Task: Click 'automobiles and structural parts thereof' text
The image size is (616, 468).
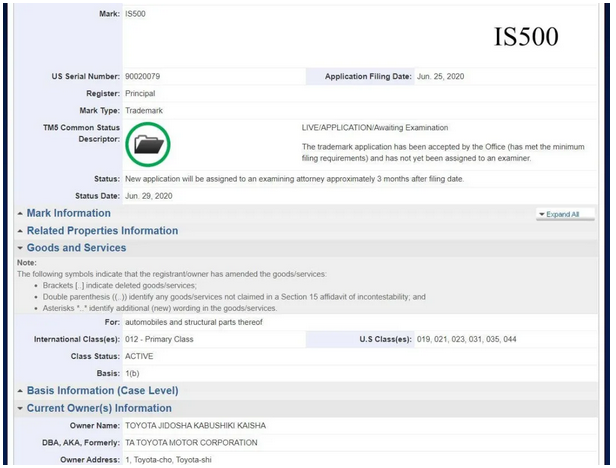Action: [194, 322]
